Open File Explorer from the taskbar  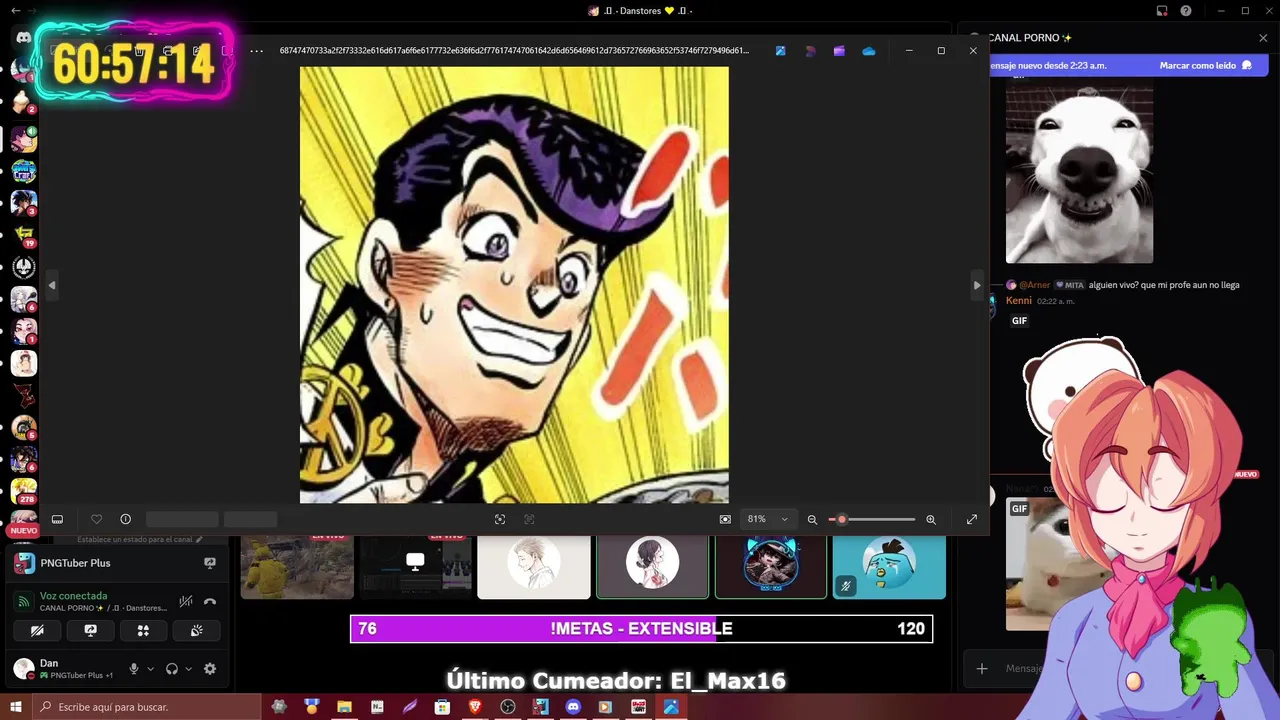pos(344,707)
